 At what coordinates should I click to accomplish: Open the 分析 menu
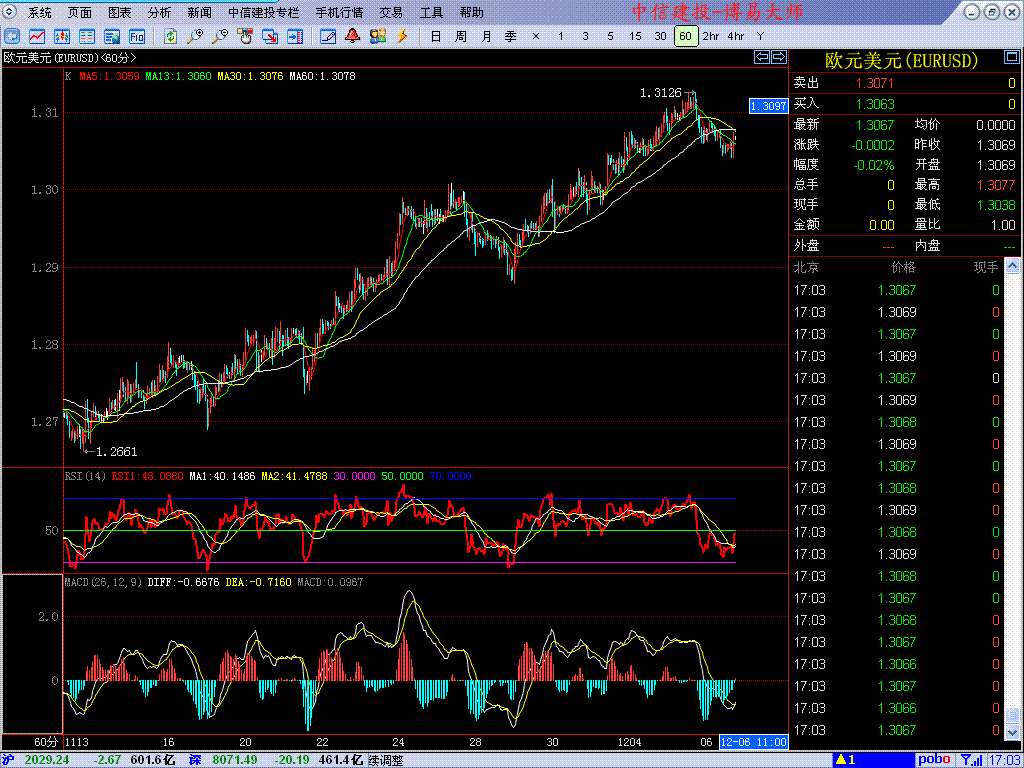pos(159,12)
